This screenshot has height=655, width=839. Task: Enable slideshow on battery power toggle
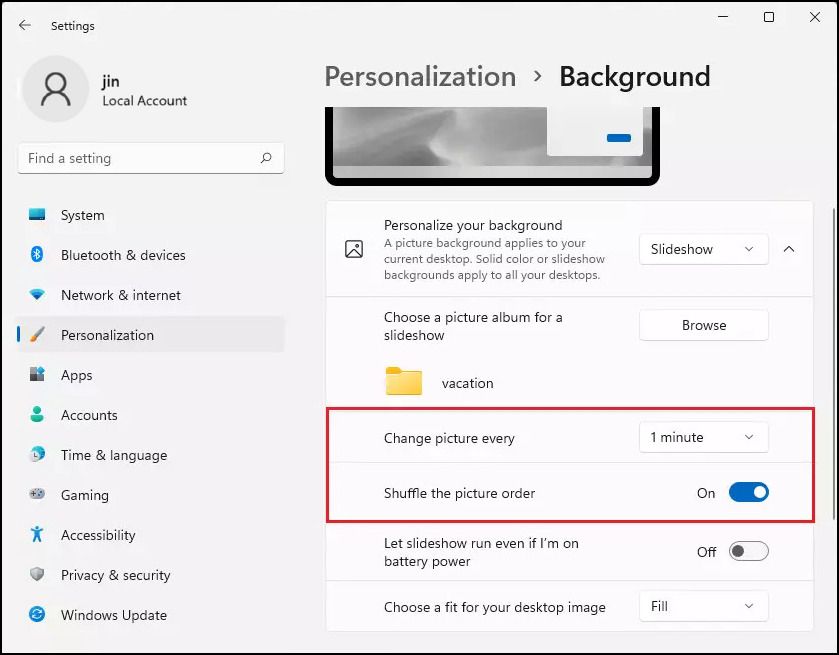pyautogui.click(x=749, y=551)
